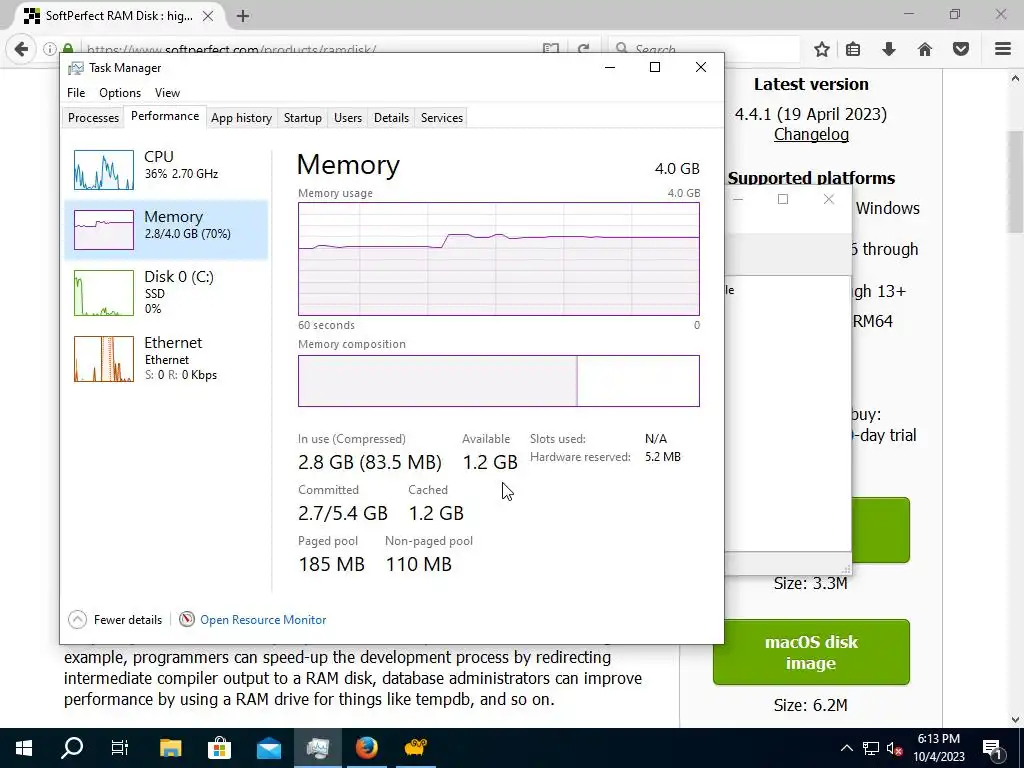
Task: Switch to the App history tab
Action: (x=241, y=118)
